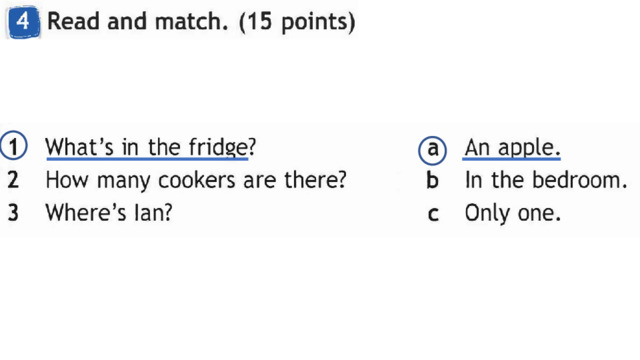Select the circled letter a
This screenshot has width=640, height=360.
coord(433,150)
